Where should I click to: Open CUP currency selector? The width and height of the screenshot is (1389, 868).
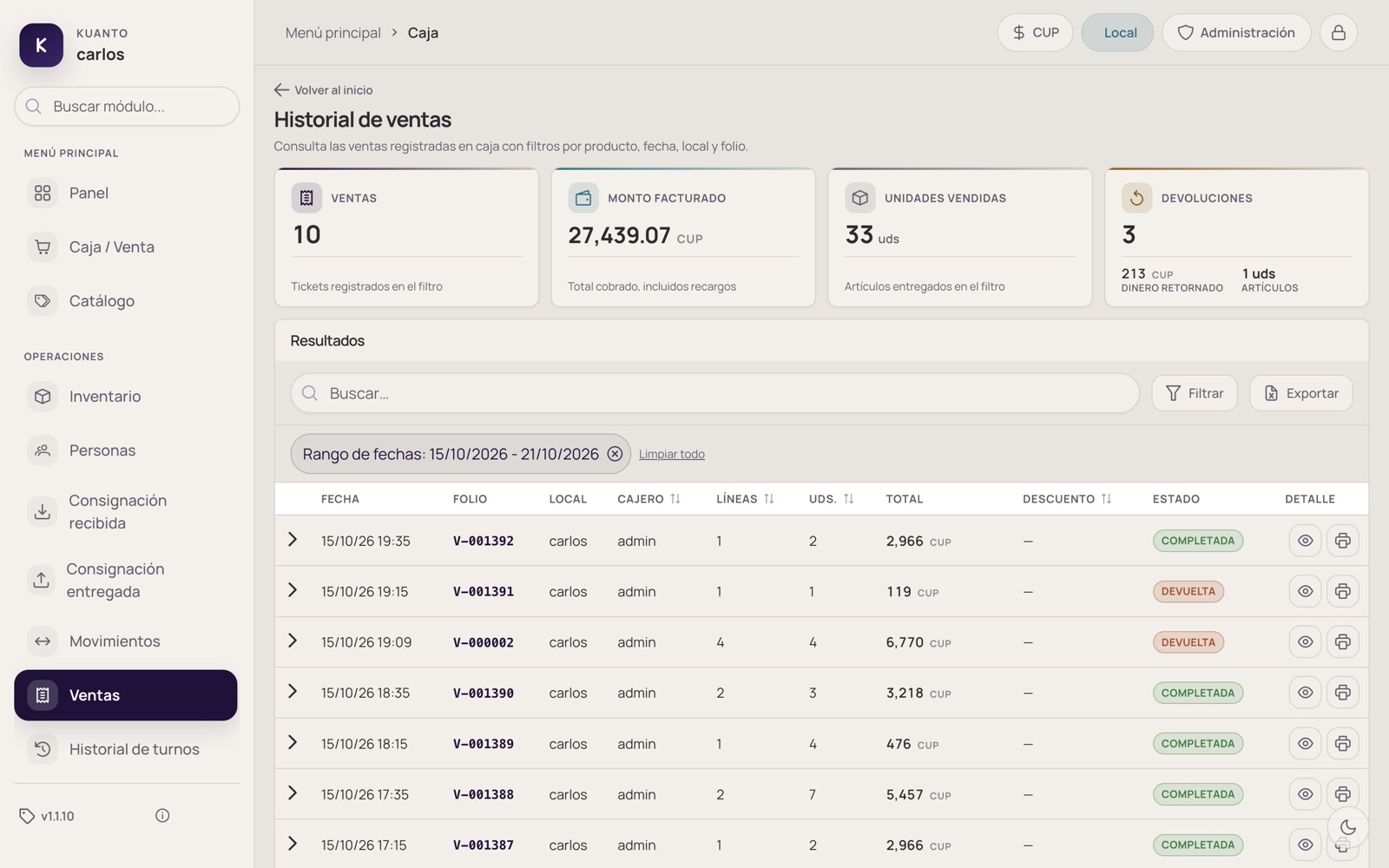click(x=1035, y=33)
